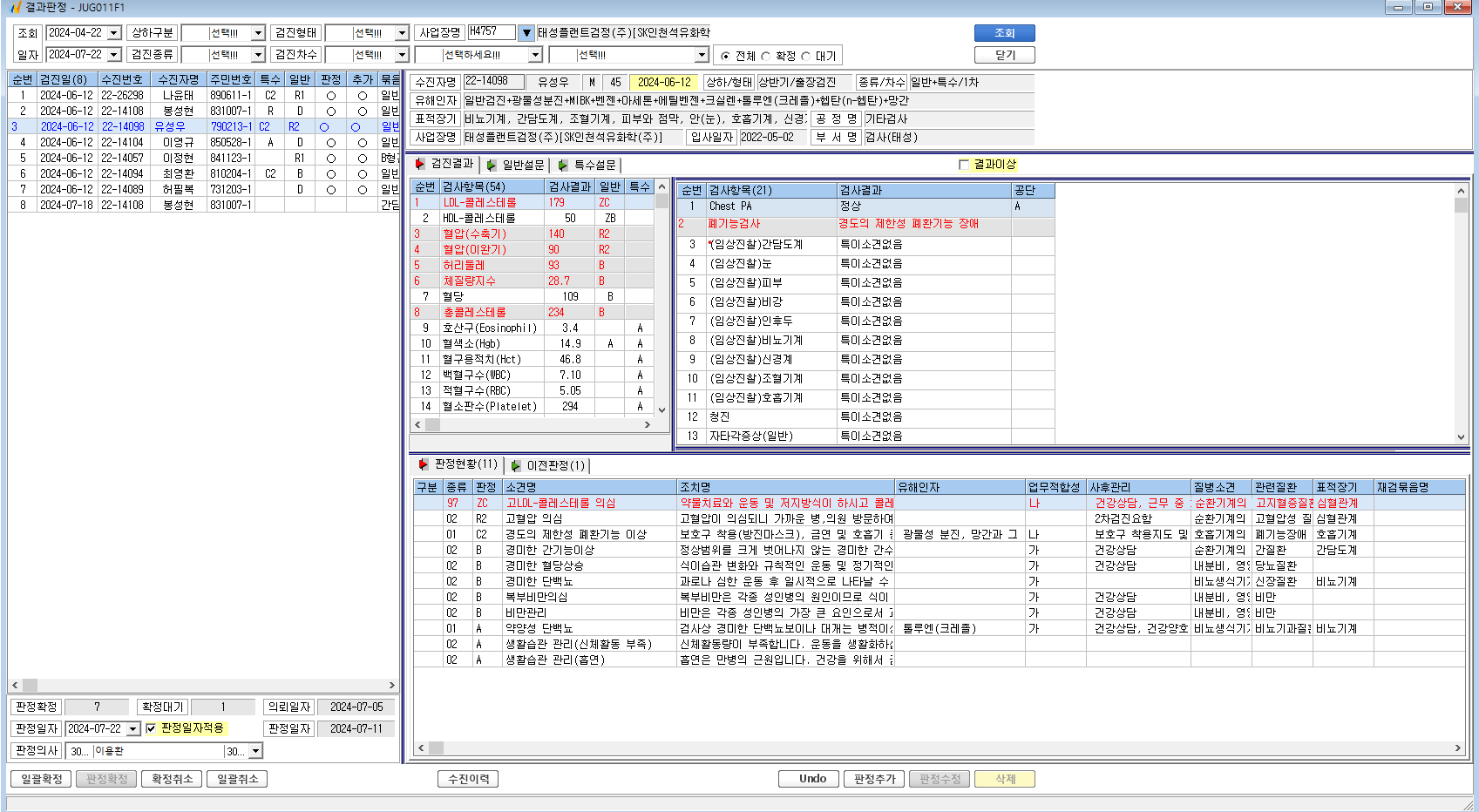Viewport: 1479px width, 812px height.
Task: Uncheck the 판정일자적용 checkbox
Action: click(x=151, y=728)
